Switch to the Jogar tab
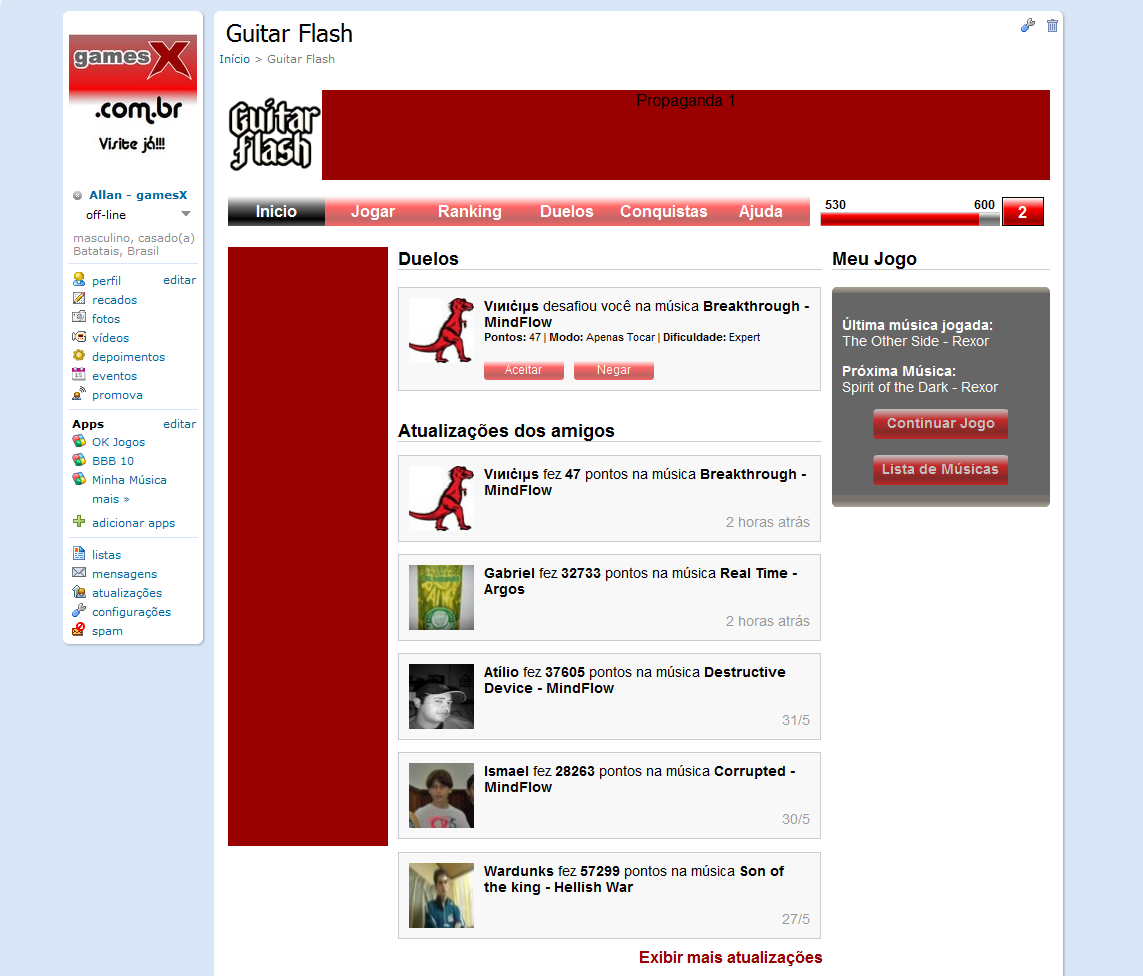The width and height of the screenshot is (1143, 976). point(372,211)
